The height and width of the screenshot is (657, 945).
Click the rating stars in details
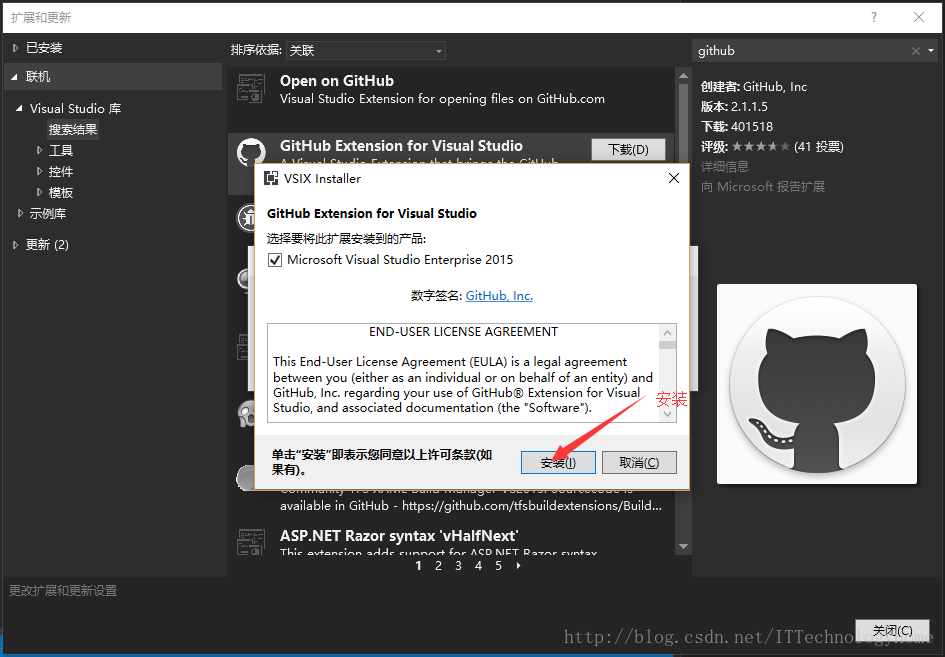point(761,146)
